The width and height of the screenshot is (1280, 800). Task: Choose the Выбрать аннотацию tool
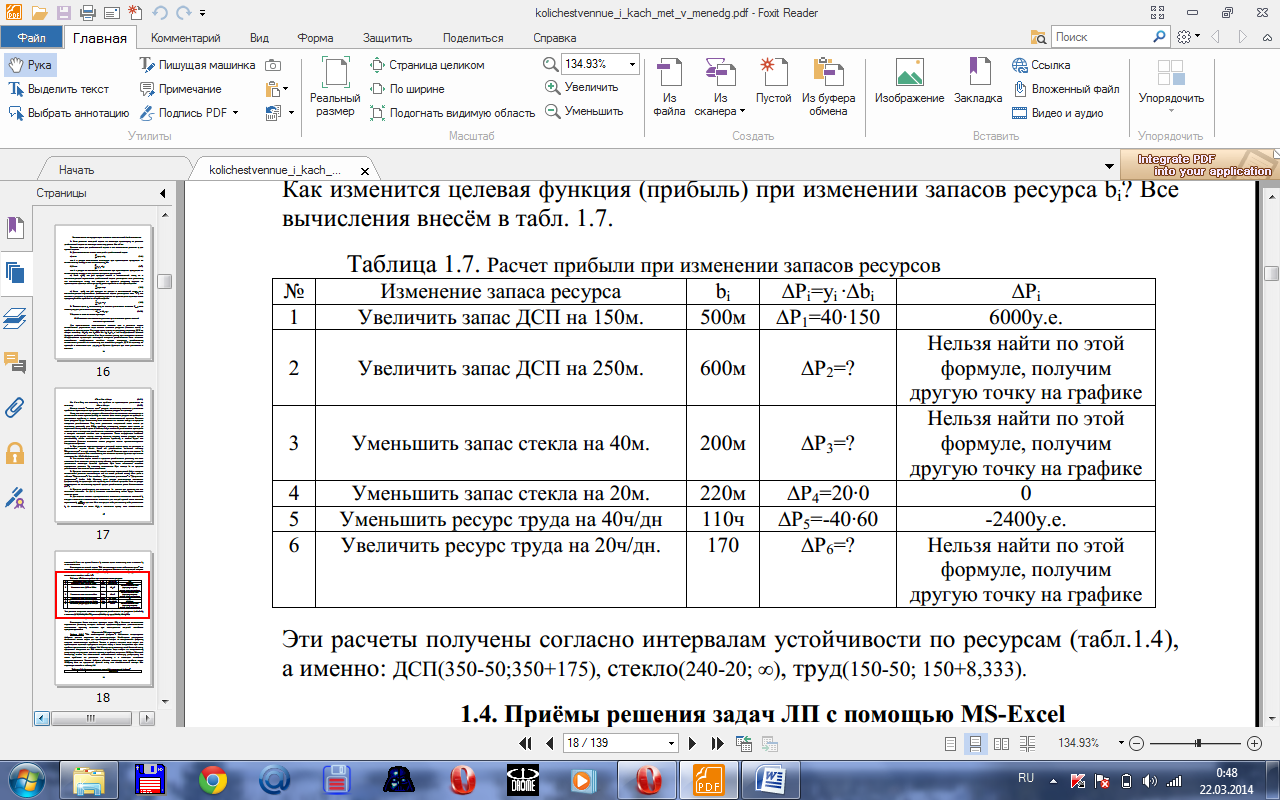pos(69,113)
